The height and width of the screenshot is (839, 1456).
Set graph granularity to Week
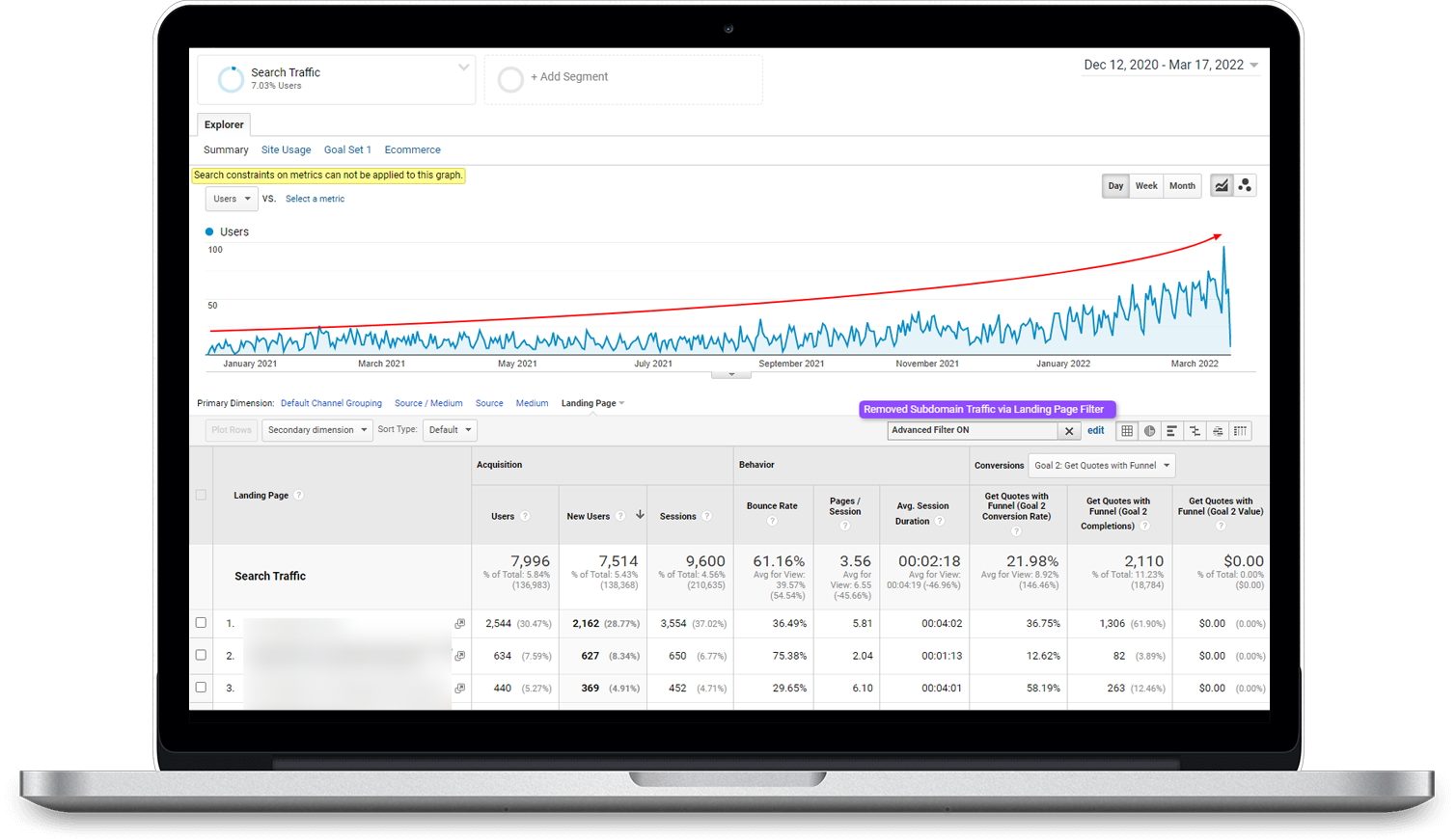[1146, 186]
